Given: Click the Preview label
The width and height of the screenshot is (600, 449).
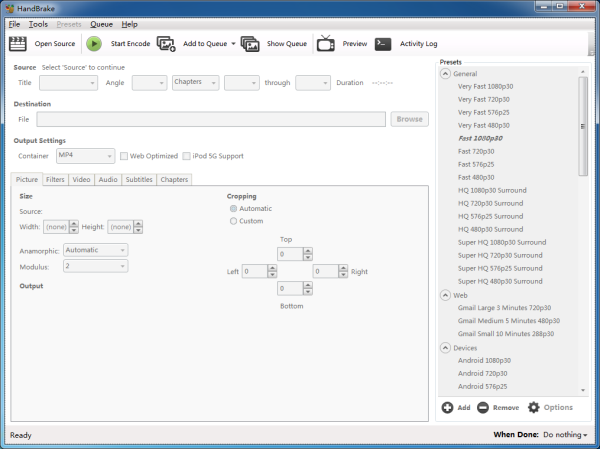Looking at the screenshot, I should pyautogui.click(x=355, y=44).
